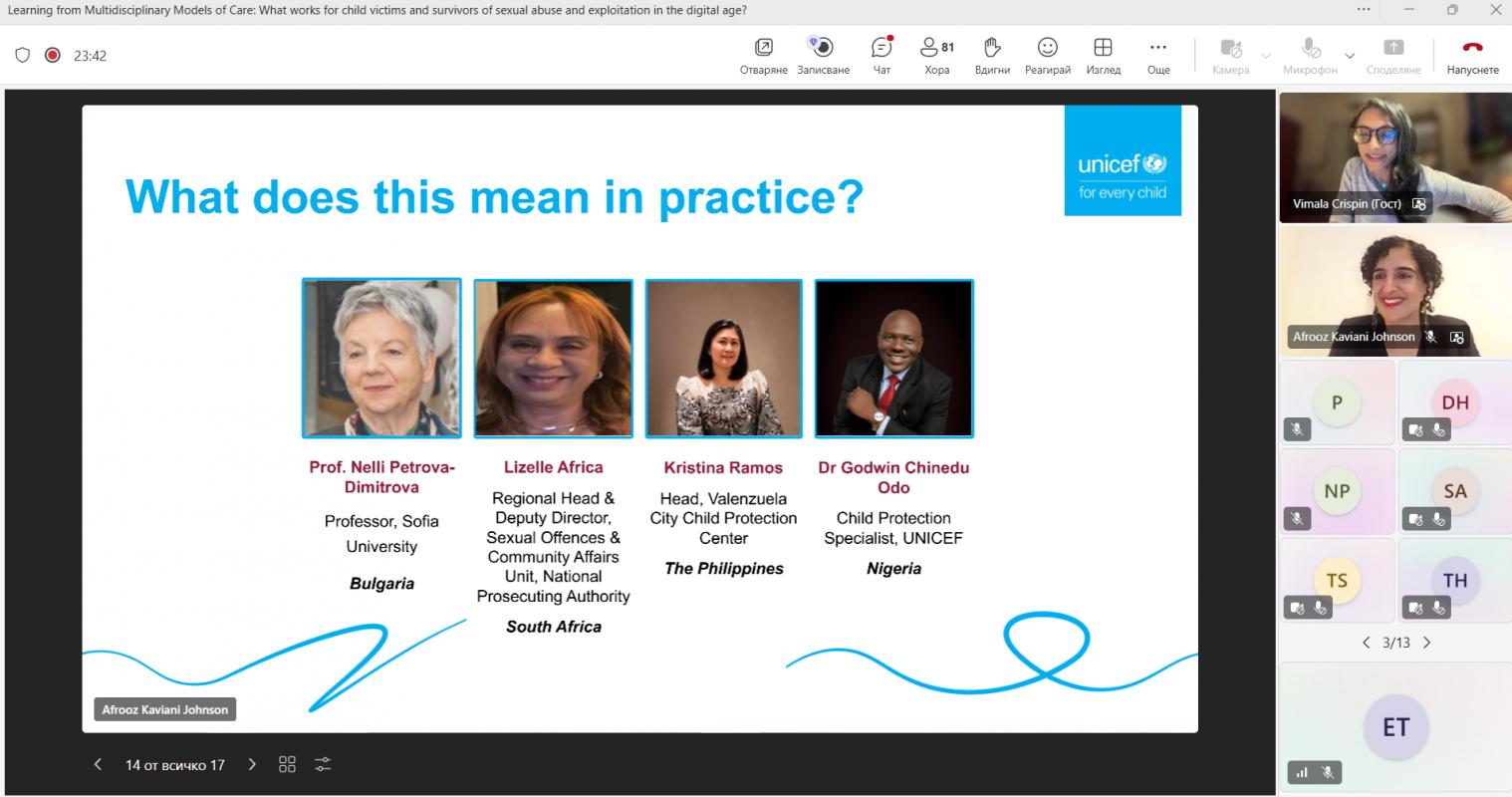Click the window's three-dot menu in title bar

(1364, 10)
